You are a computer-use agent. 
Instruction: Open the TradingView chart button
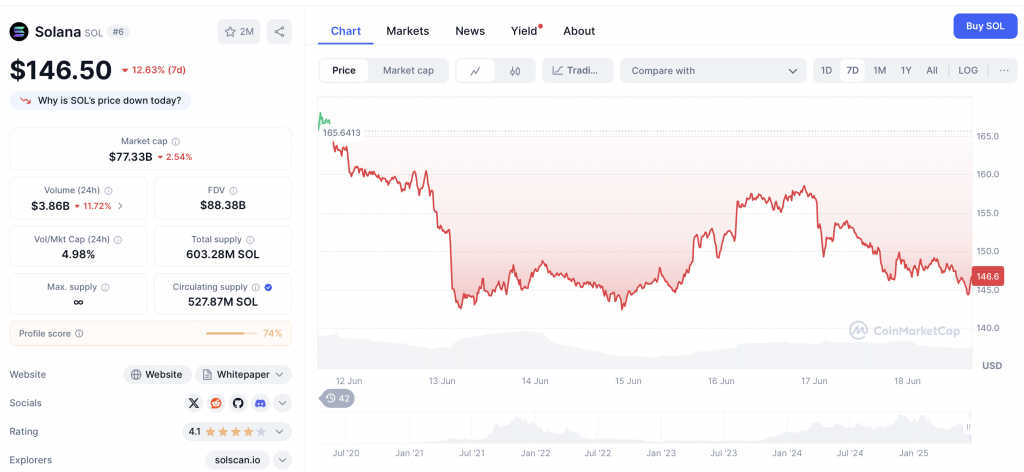577,71
